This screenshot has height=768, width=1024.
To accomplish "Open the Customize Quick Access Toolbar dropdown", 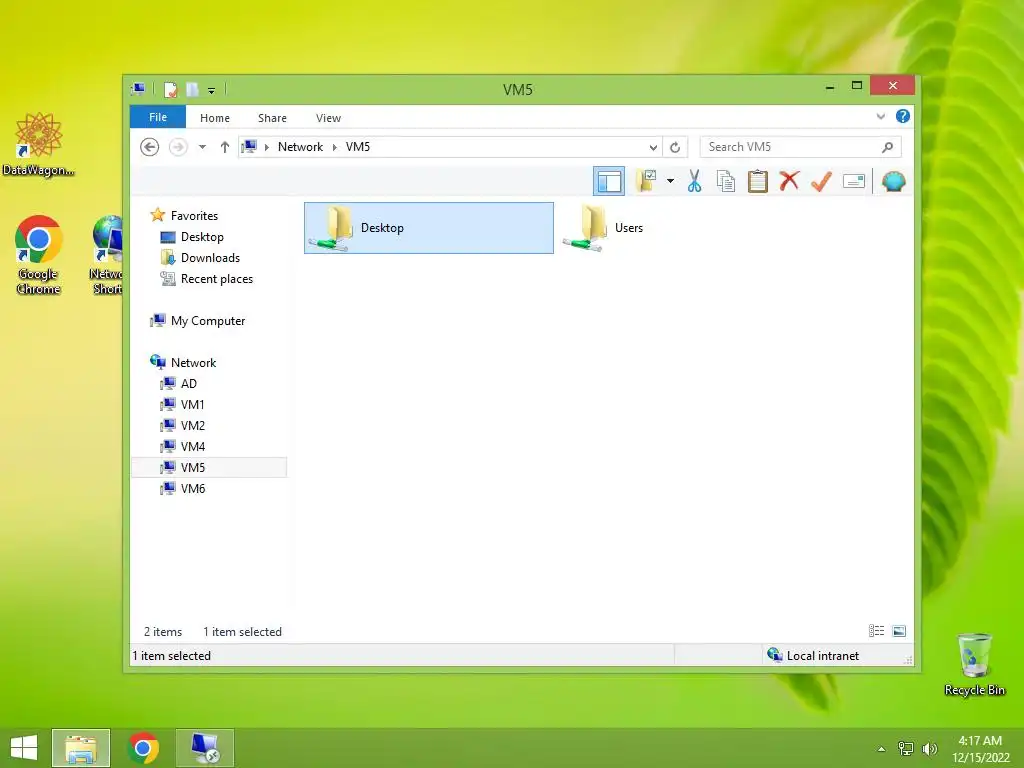I will click(x=212, y=90).
